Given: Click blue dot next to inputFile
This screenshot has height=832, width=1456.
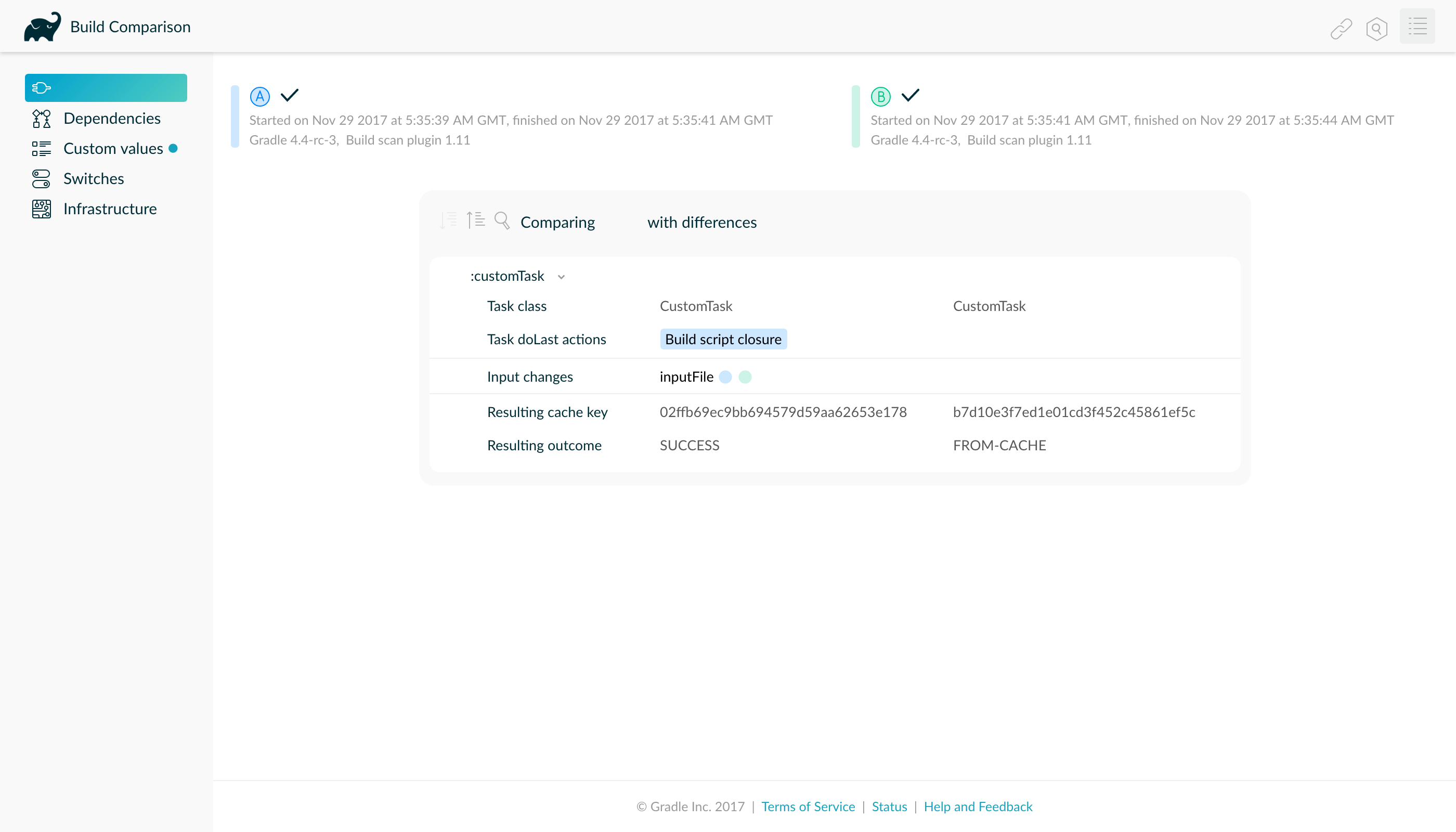Looking at the screenshot, I should pos(725,377).
